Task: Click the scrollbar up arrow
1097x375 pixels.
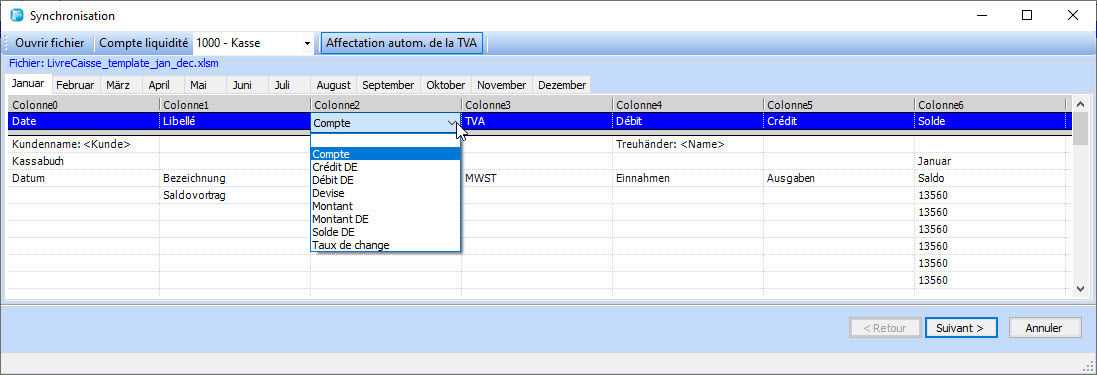Action: pyautogui.click(x=1080, y=105)
